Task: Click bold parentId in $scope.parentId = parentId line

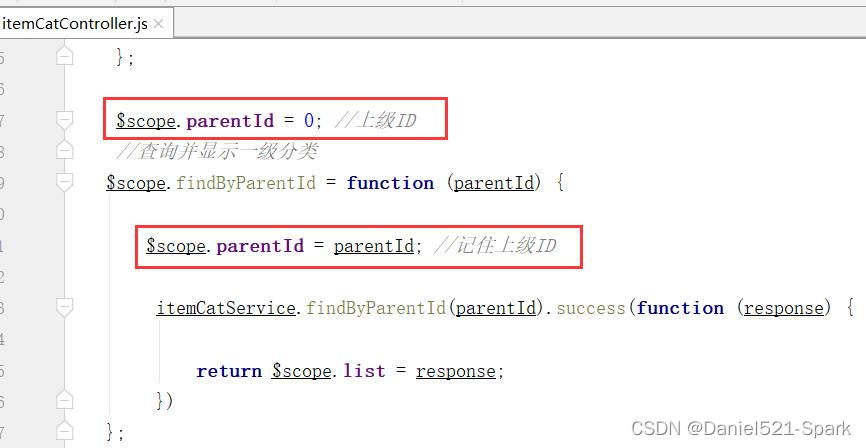Action: coord(260,245)
